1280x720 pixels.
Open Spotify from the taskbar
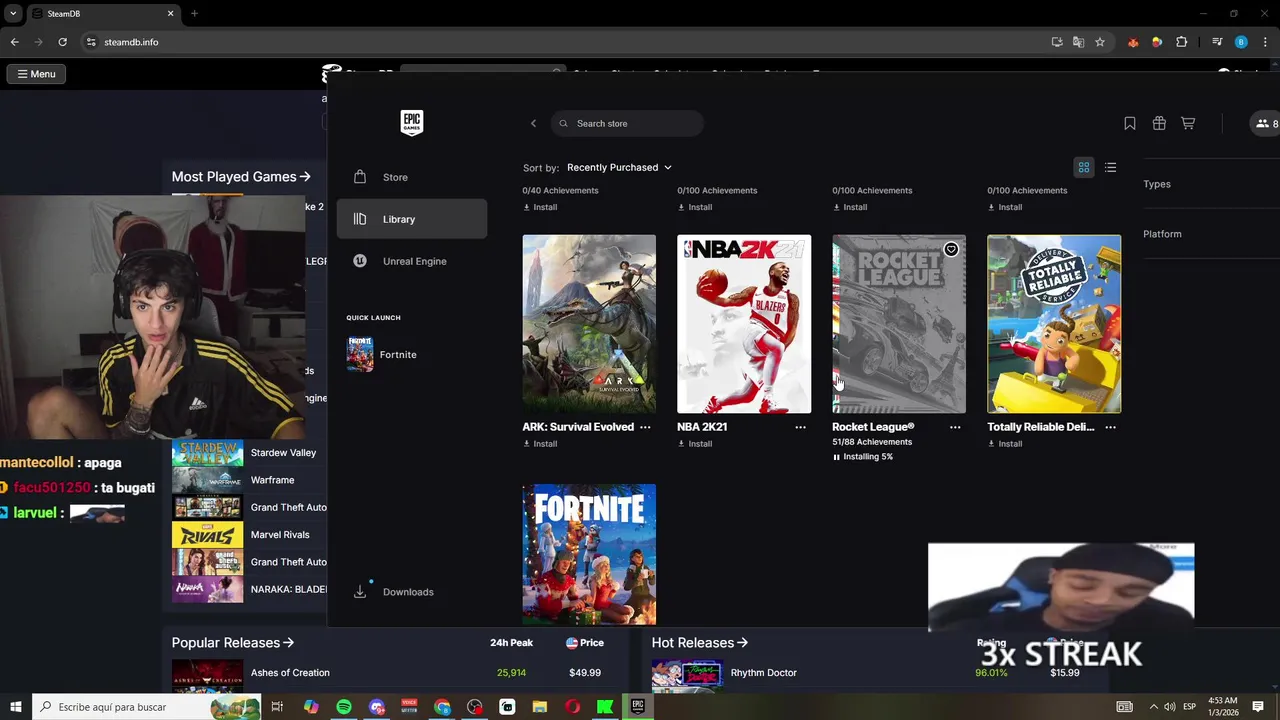coord(344,707)
